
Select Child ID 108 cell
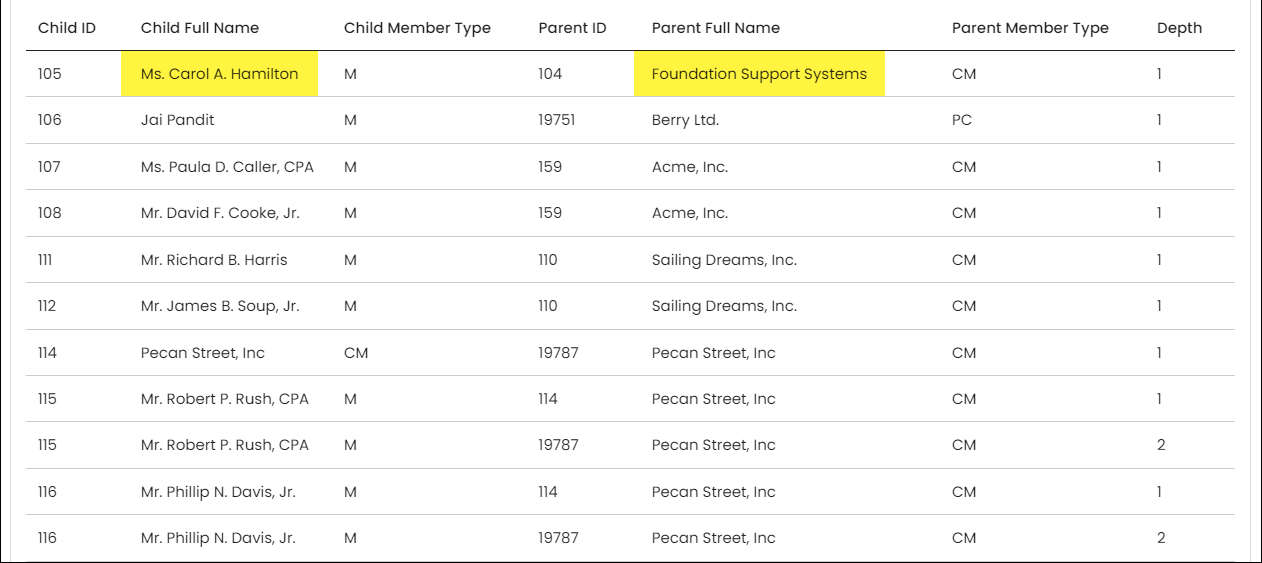coord(49,213)
